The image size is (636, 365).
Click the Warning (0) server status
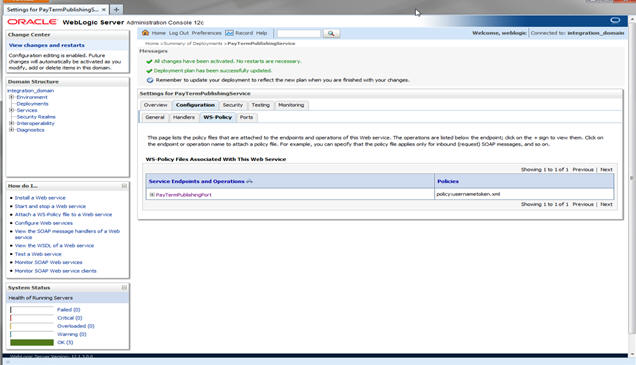click(71, 334)
